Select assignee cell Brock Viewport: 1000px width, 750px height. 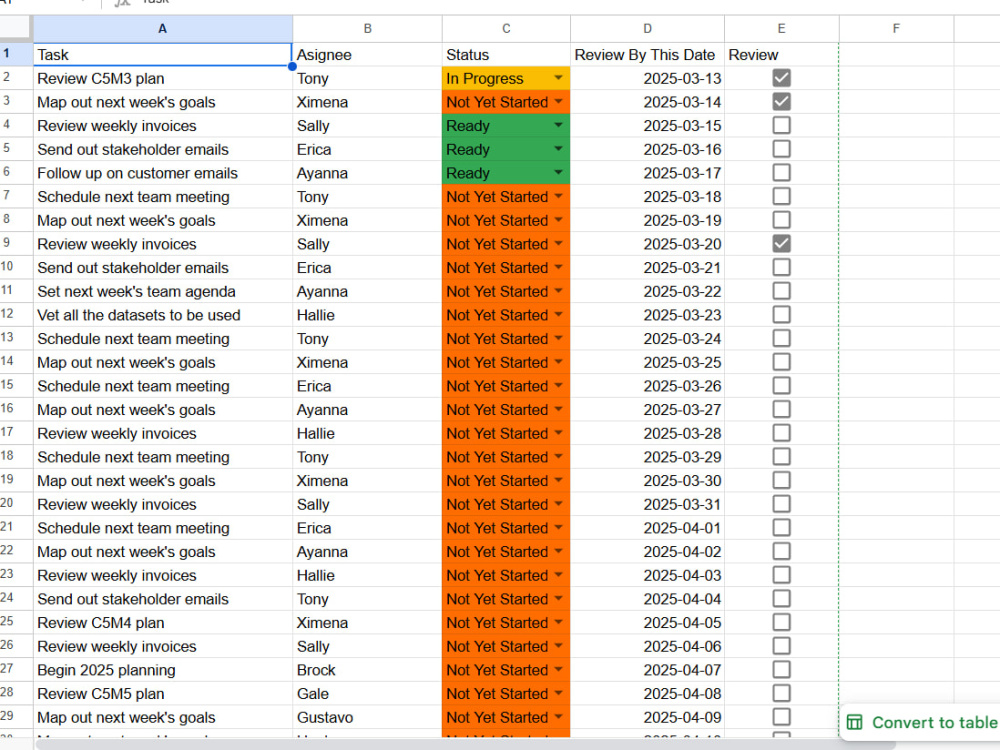pos(367,670)
